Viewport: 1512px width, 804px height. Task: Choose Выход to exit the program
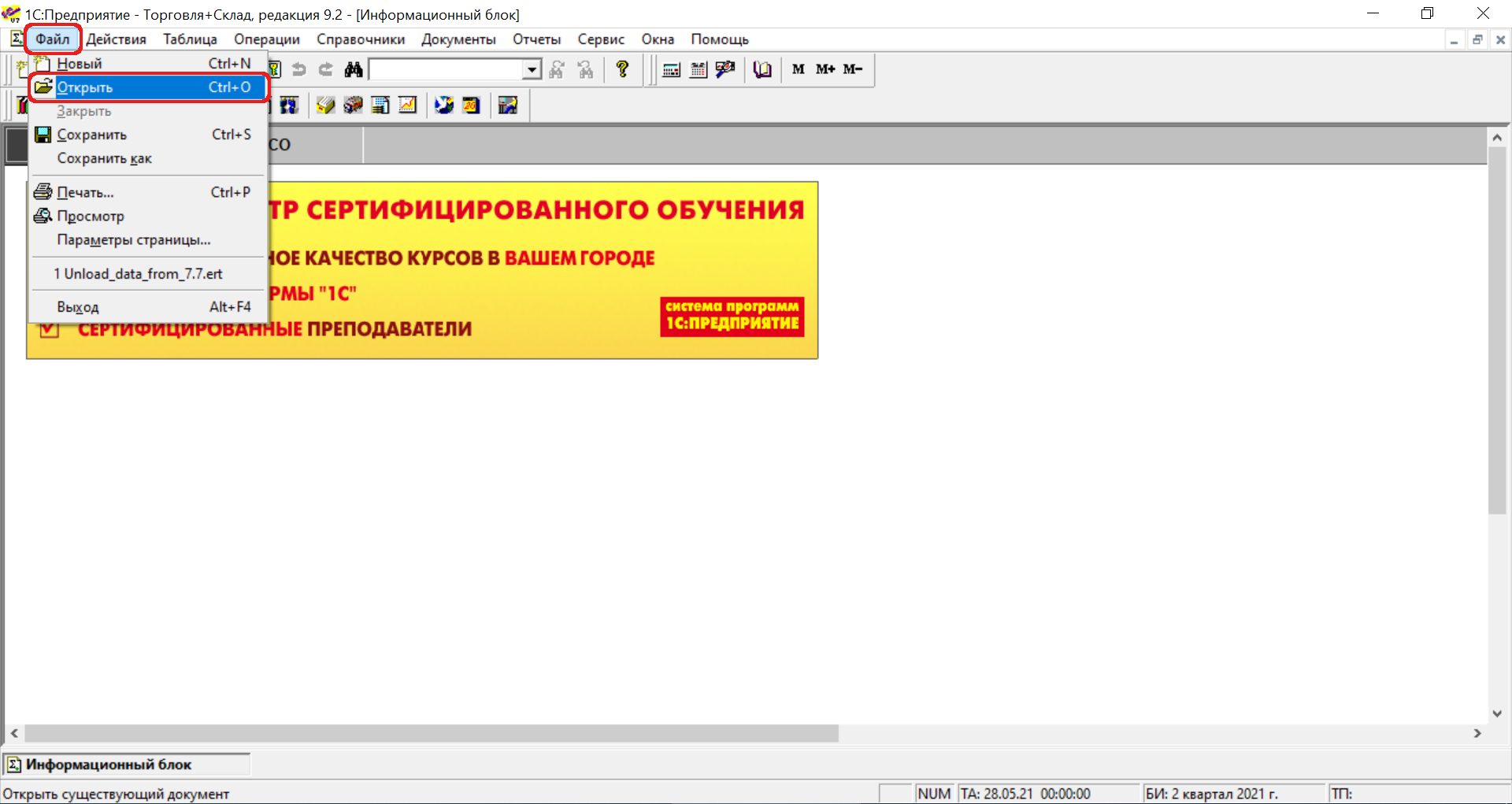pos(149,307)
